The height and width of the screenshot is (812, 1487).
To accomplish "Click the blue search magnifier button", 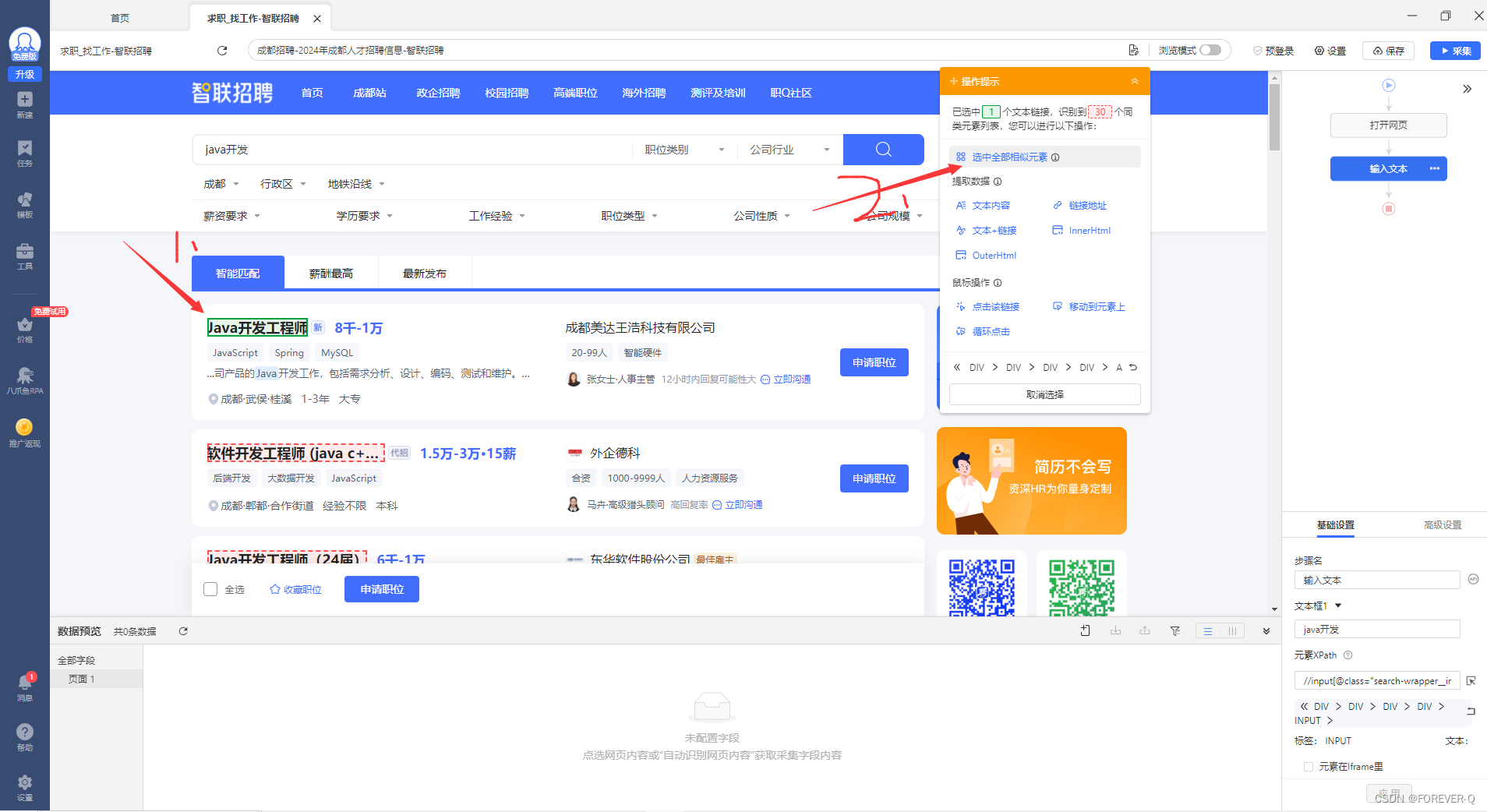I will coord(883,149).
